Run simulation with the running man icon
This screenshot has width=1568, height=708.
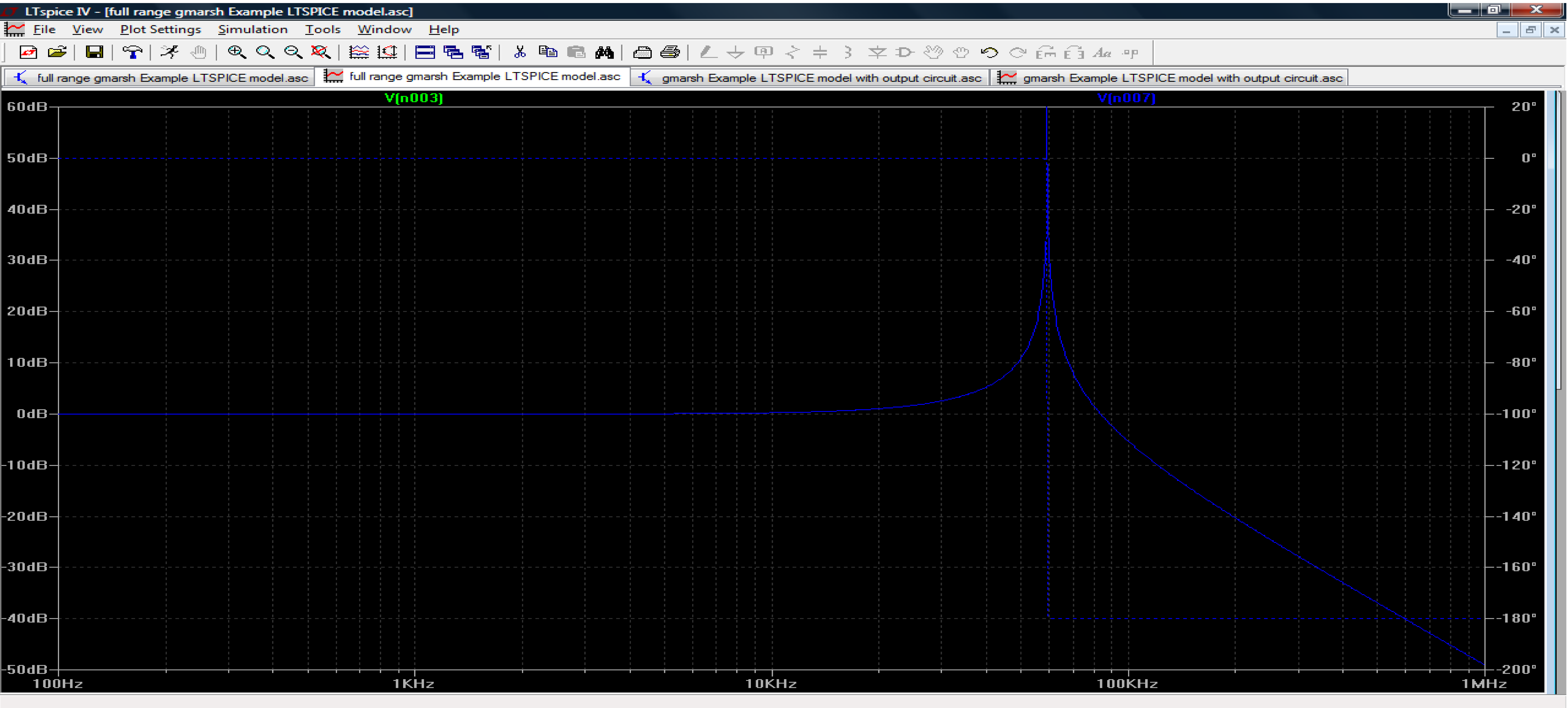[169, 52]
